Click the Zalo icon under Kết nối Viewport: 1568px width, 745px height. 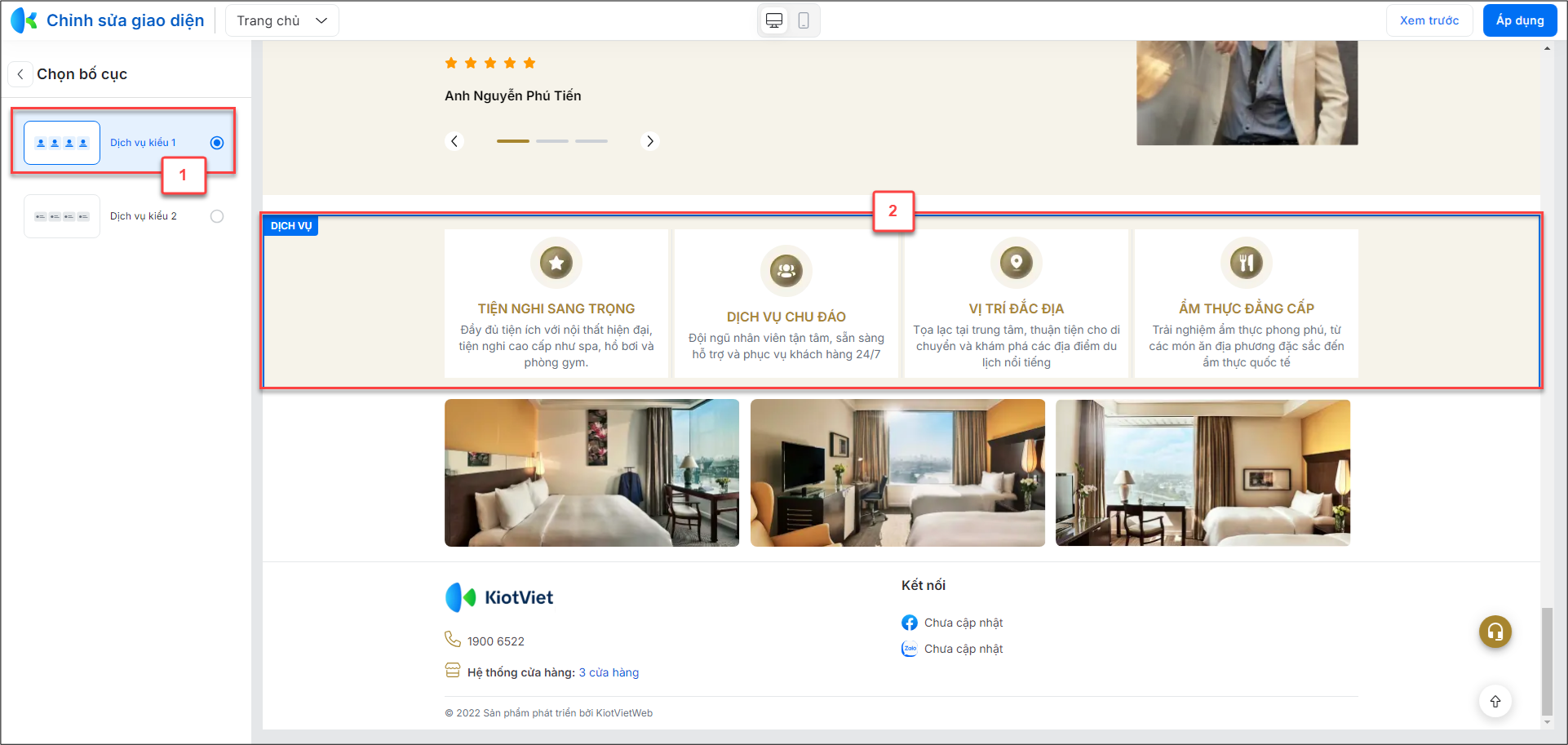pyautogui.click(x=910, y=649)
